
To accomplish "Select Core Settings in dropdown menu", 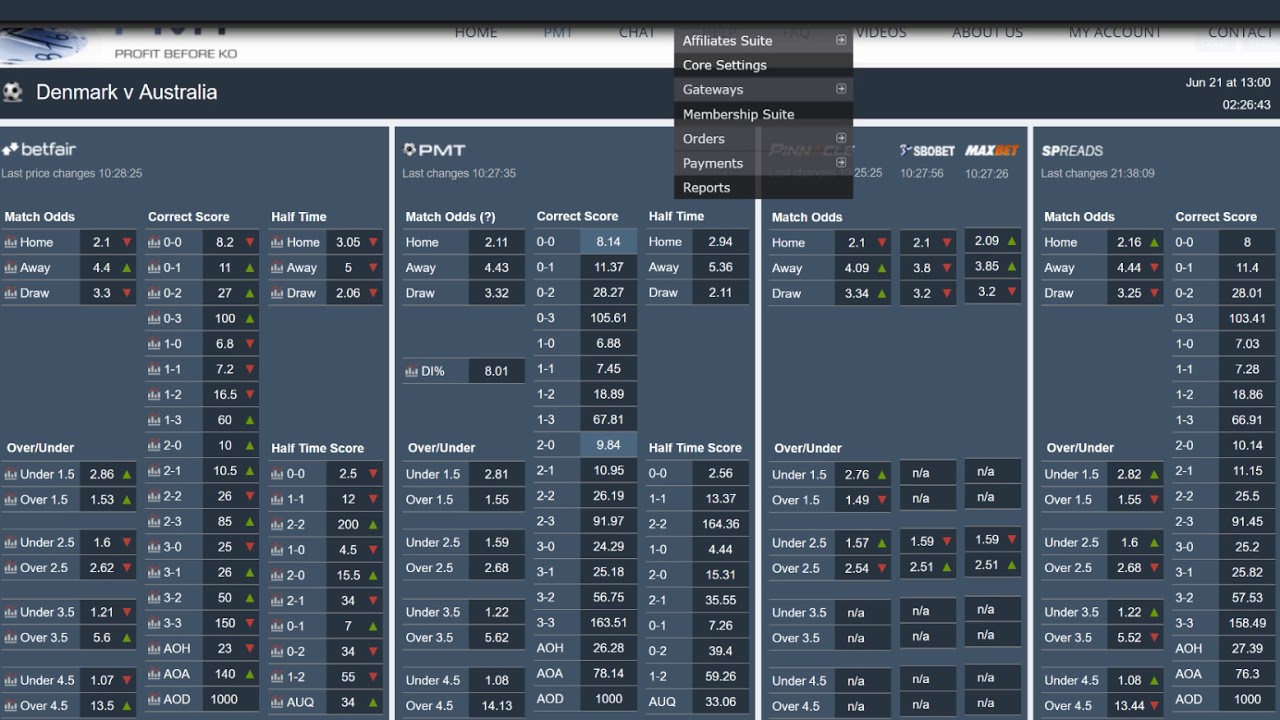I will [763, 65].
